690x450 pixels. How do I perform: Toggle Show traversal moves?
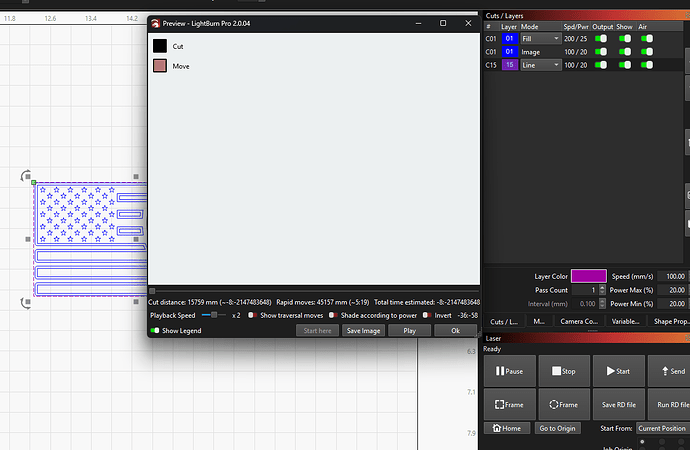252,315
